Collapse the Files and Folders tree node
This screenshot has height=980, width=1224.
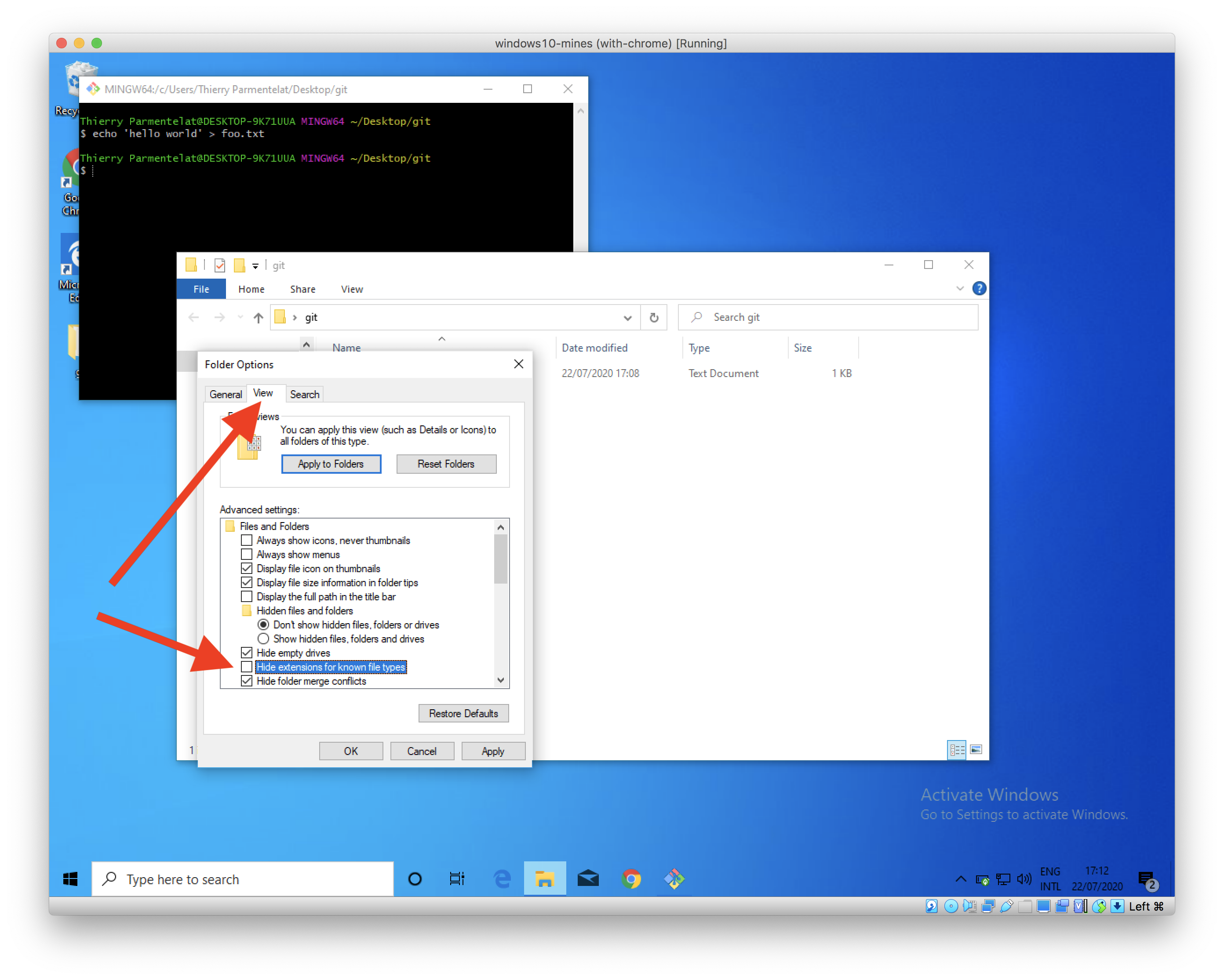[x=230, y=526]
